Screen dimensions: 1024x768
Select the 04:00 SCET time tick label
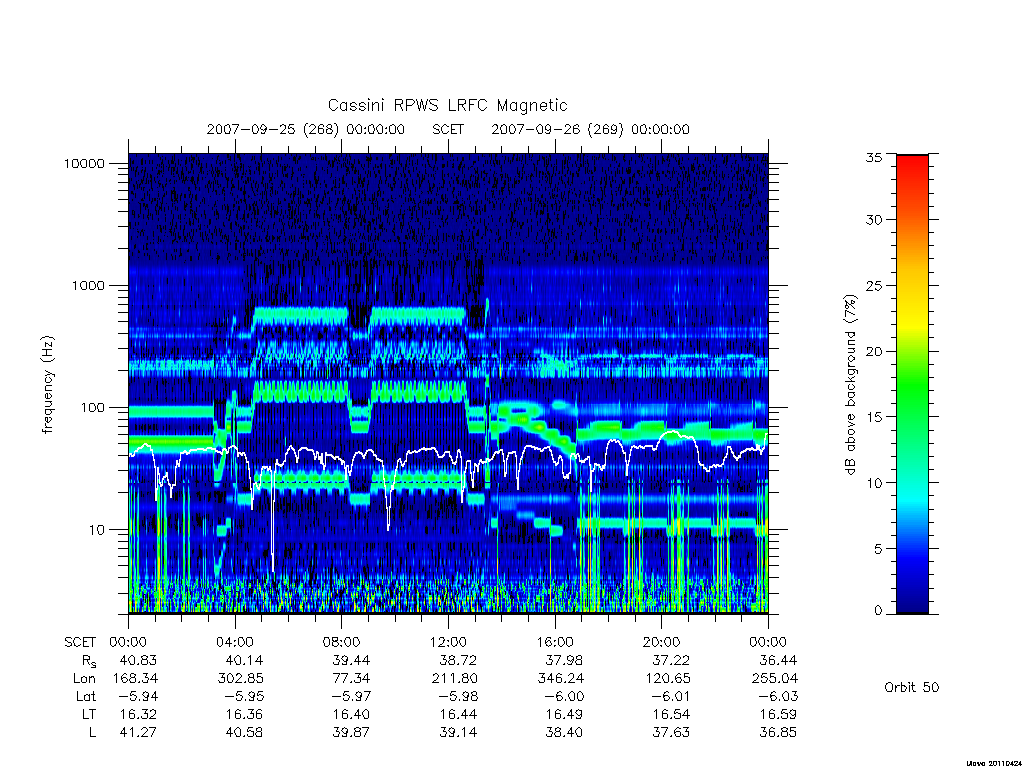click(x=235, y=642)
